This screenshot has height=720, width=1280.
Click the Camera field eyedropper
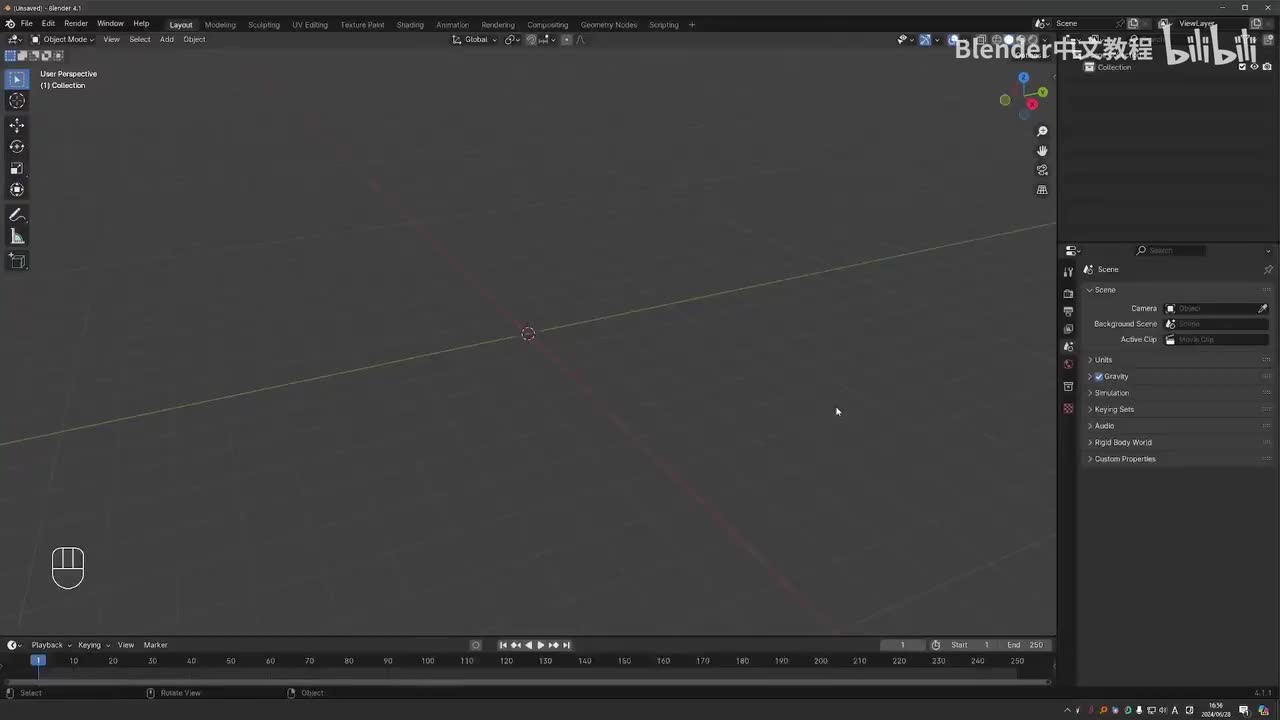click(1262, 308)
